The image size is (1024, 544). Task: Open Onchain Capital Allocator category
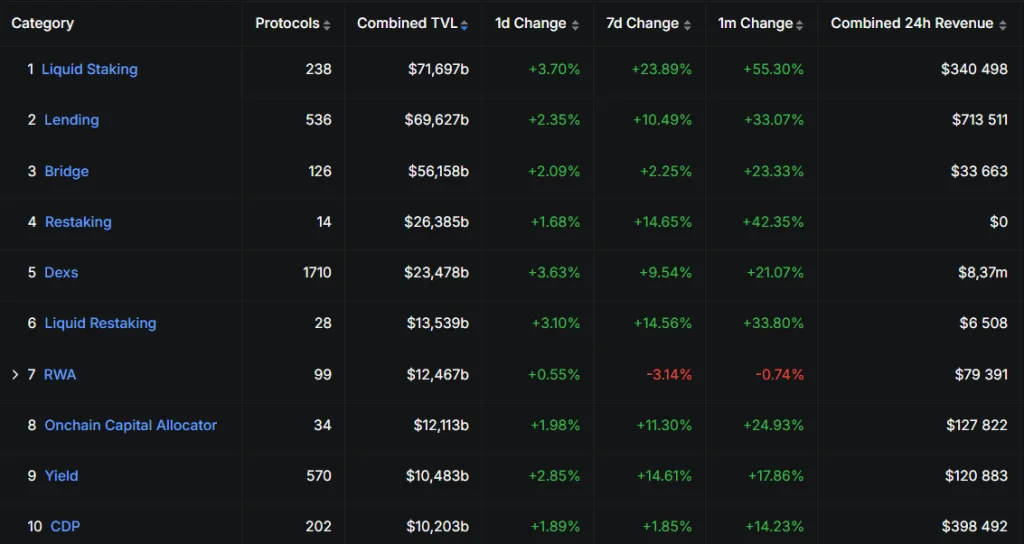pyautogui.click(x=130, y=425)
